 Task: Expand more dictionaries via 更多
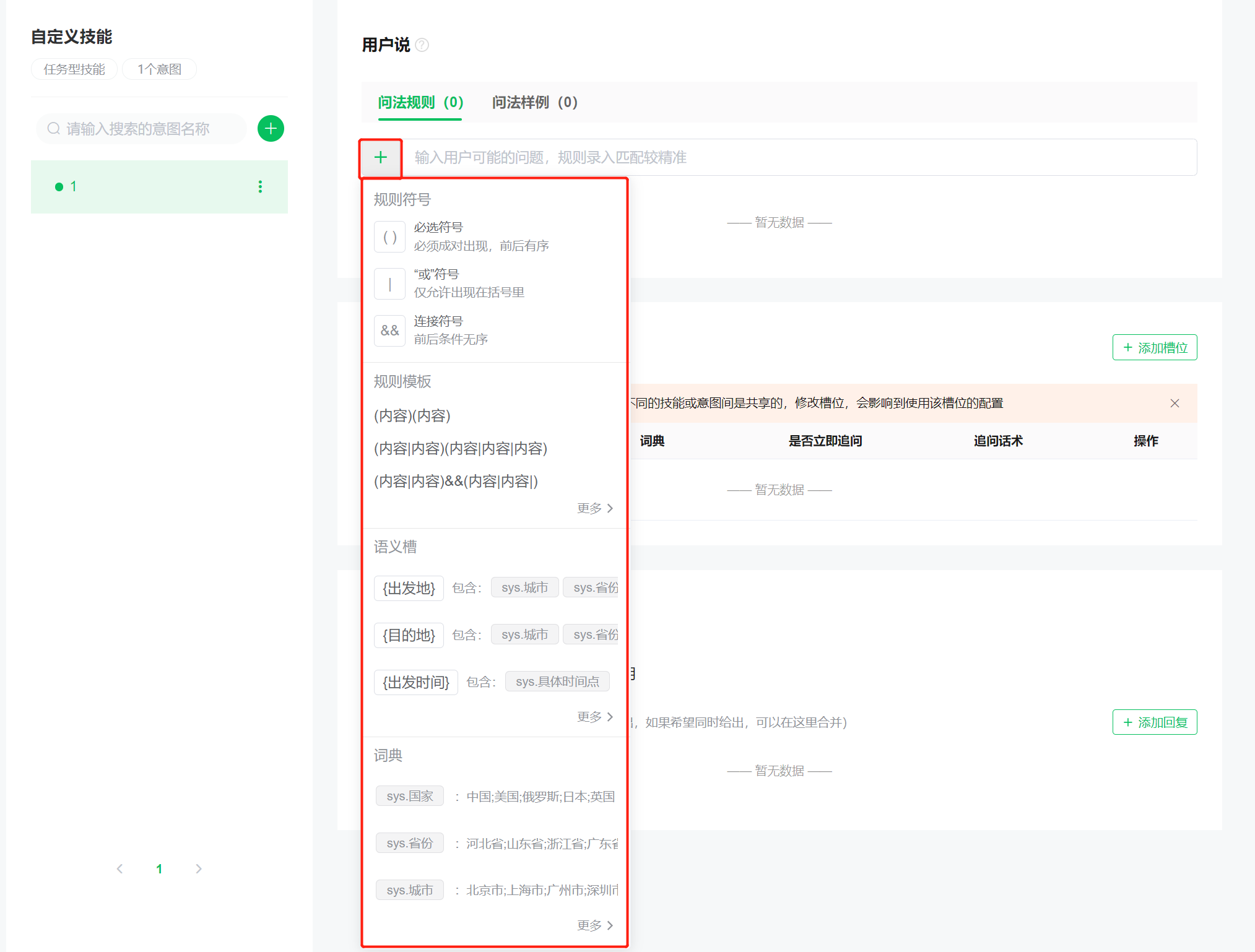point(594,925)
